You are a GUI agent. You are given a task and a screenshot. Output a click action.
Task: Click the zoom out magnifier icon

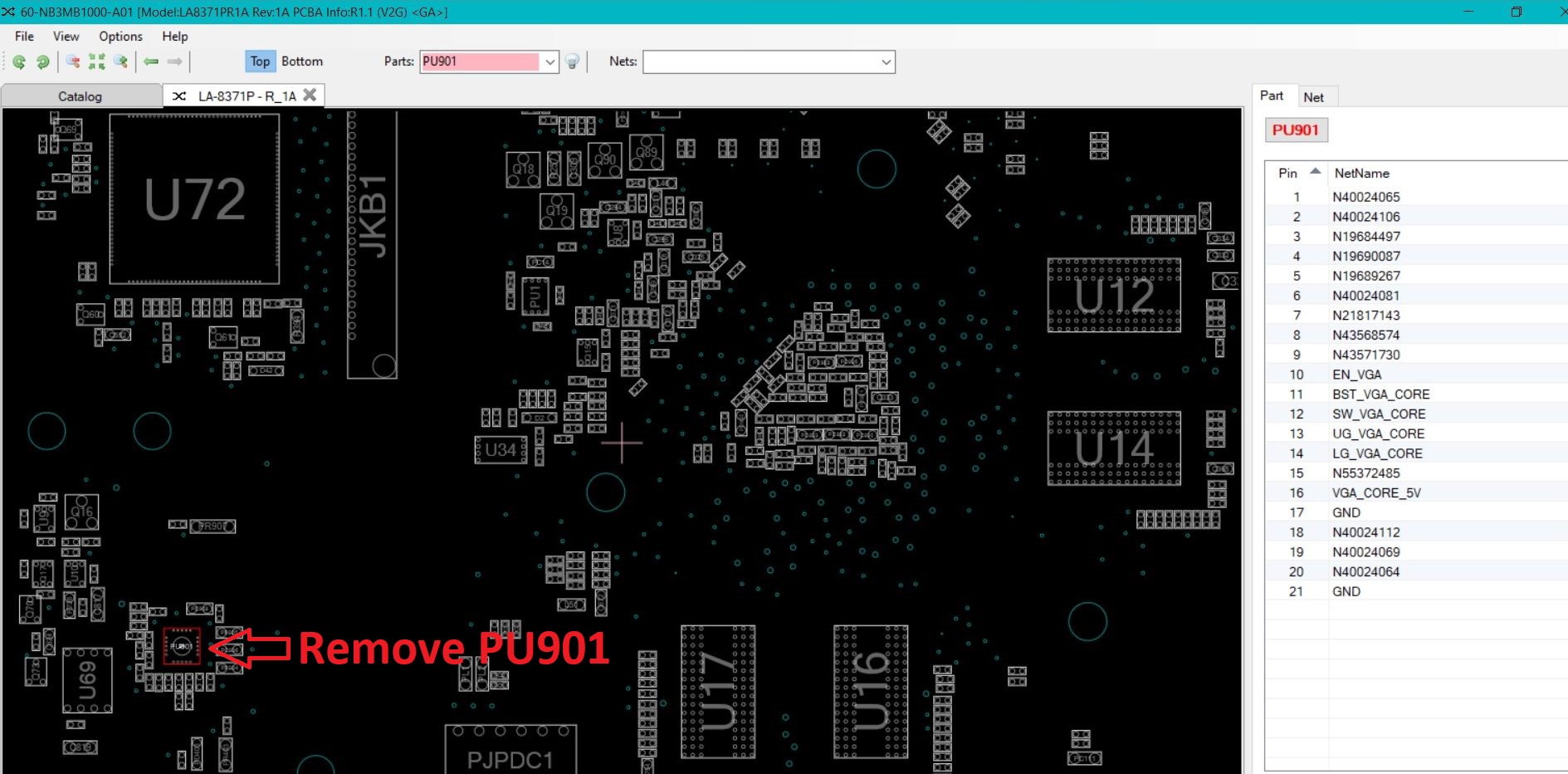click(73, 61)
